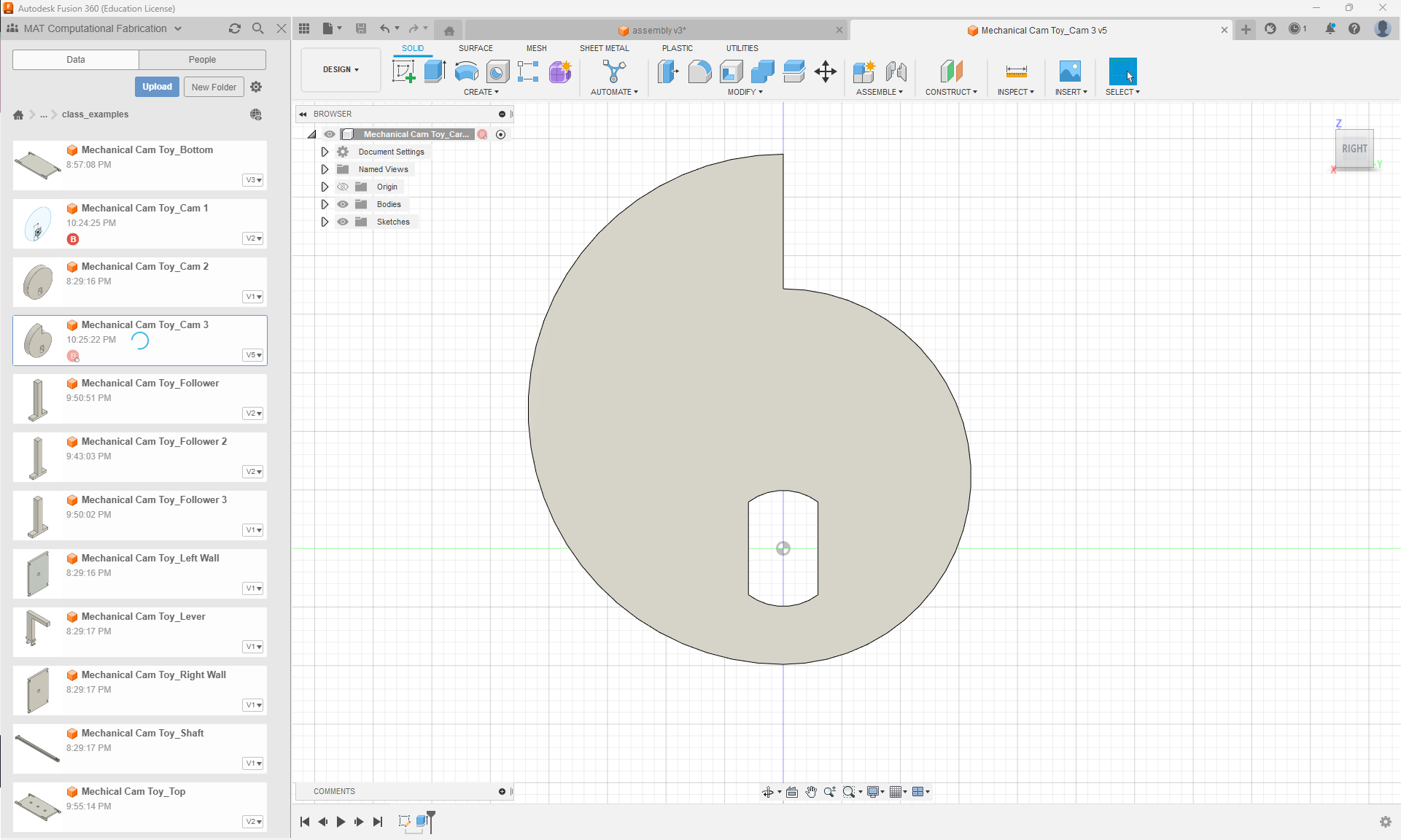Open the version dropdown on Mechanical Cam Toy_Cam 3
The image size is (1401, 840).
point(252,355)
